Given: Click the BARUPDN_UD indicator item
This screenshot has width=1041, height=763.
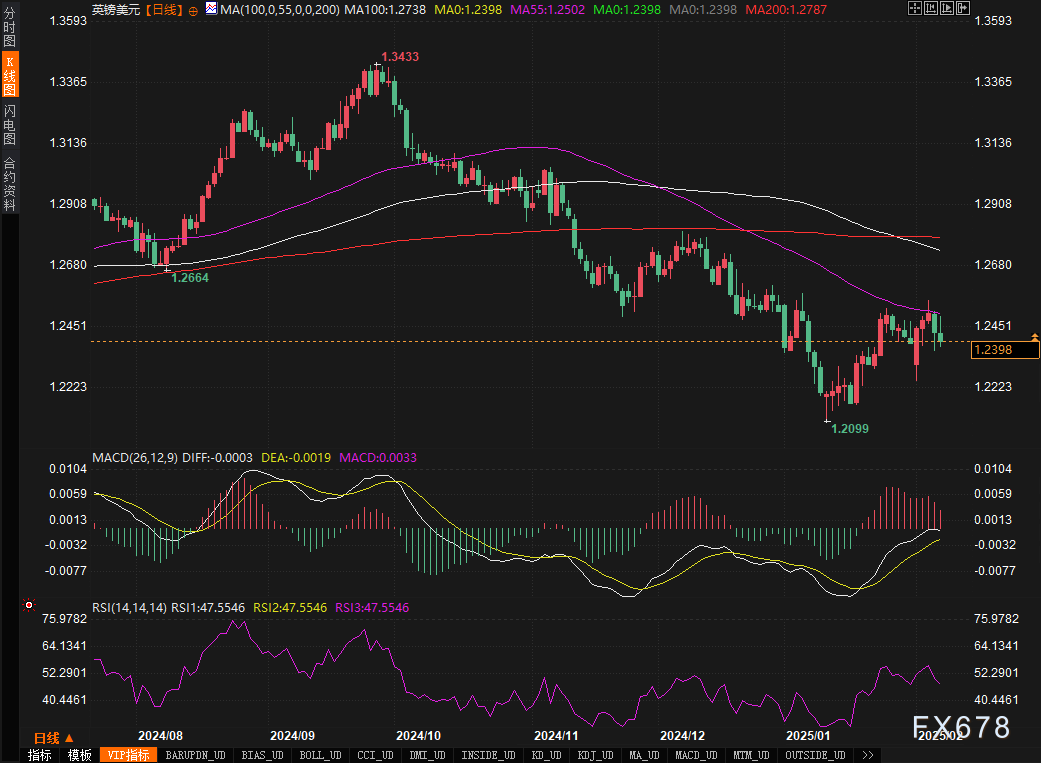Looking at the screenshot, I should (196, 755).
